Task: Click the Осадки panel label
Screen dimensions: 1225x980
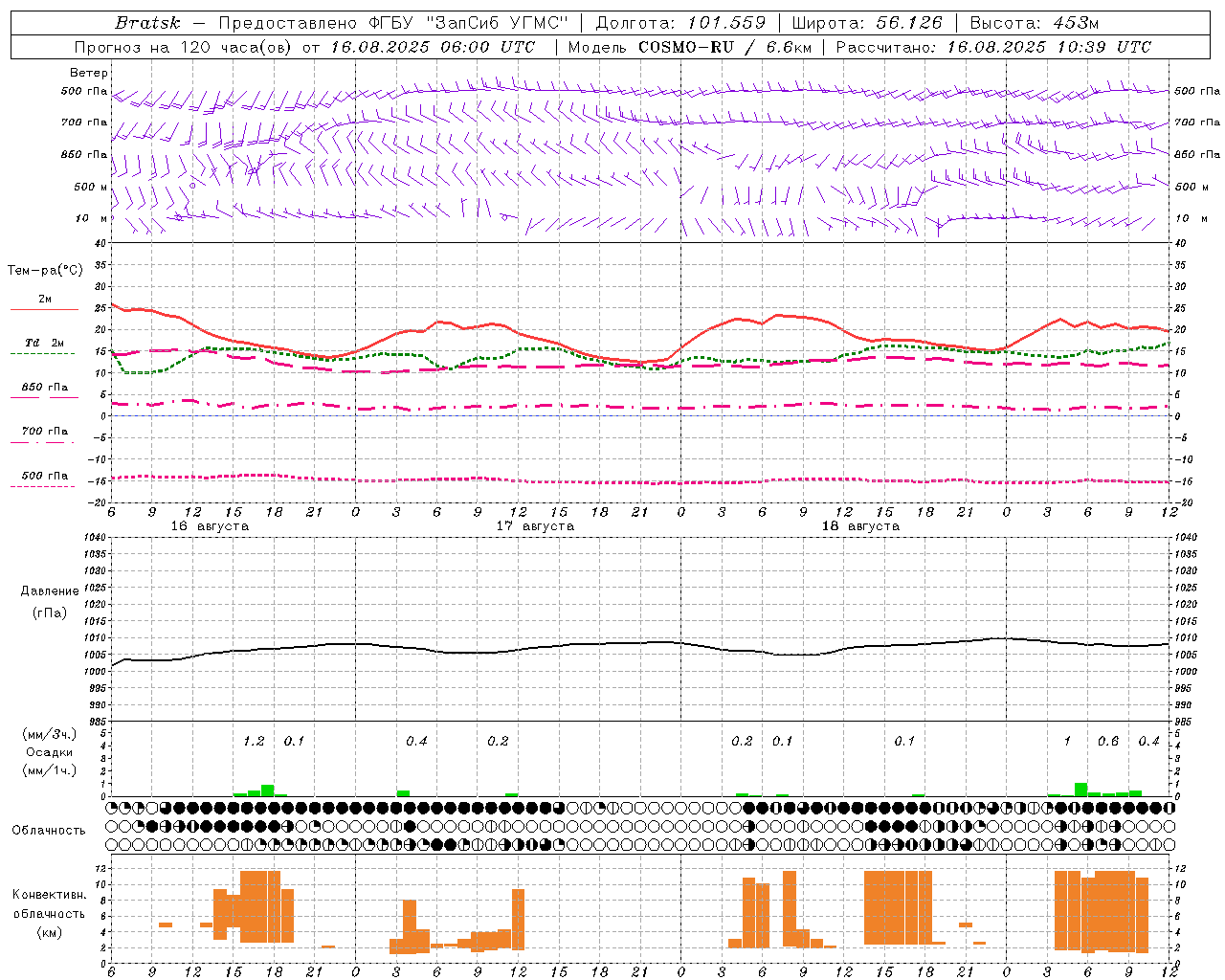Action: pyautogui.click(x=50, y=752)
